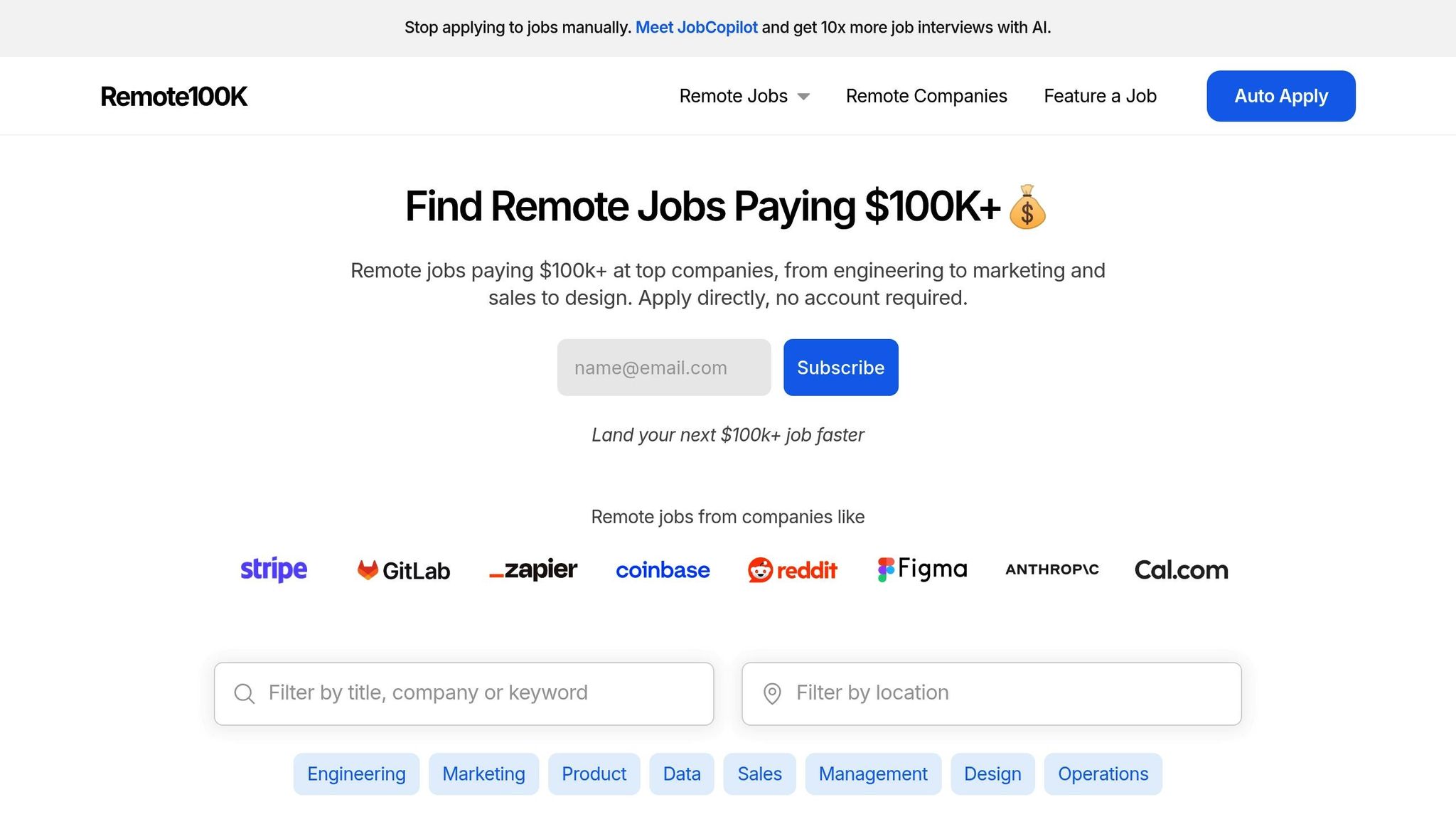Screen dimensions: 1456x819
Task: Click the GitLab company logo
Action: 402,569
